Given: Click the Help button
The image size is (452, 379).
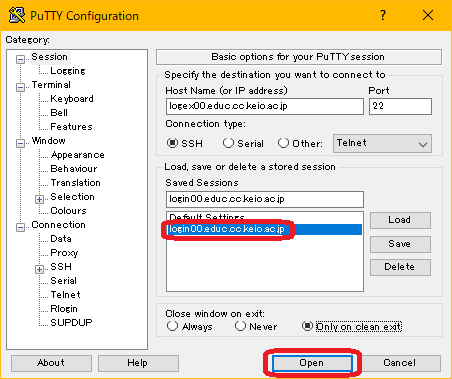Looking at the screenshot, I should point(138,363).
